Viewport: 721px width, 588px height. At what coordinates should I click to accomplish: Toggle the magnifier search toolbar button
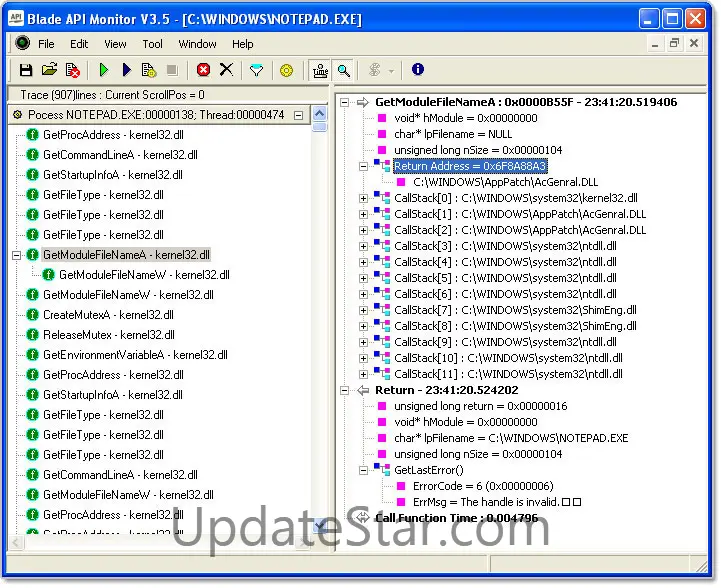pos(343,70)
